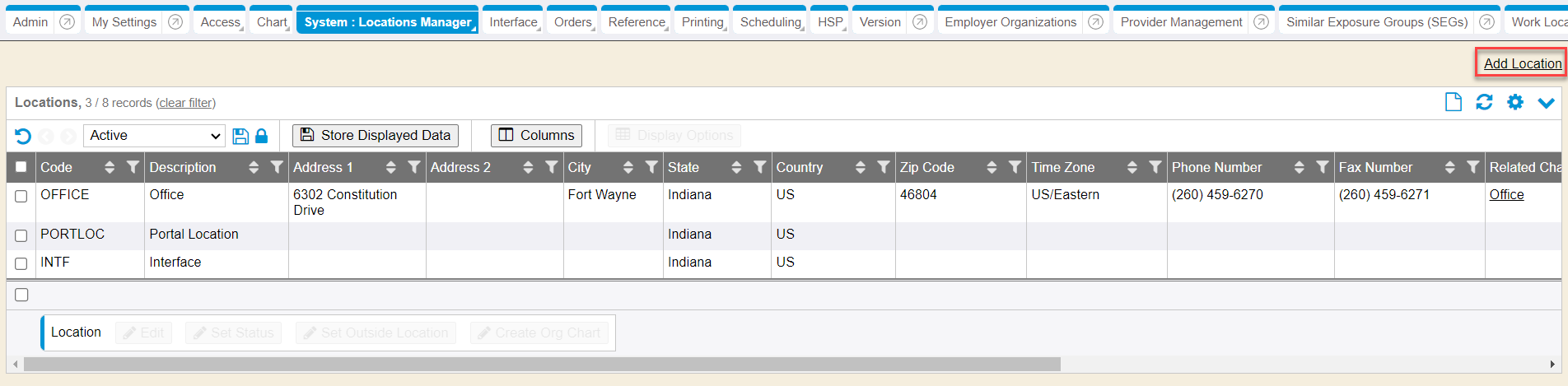Open the Zip Code column filter

[1015, 167]
